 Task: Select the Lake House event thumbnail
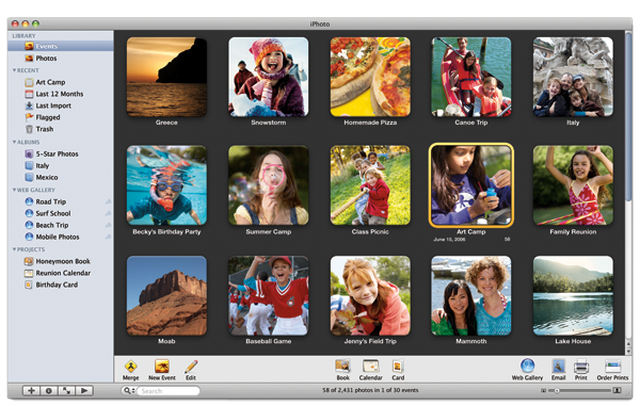coord(573,296)
